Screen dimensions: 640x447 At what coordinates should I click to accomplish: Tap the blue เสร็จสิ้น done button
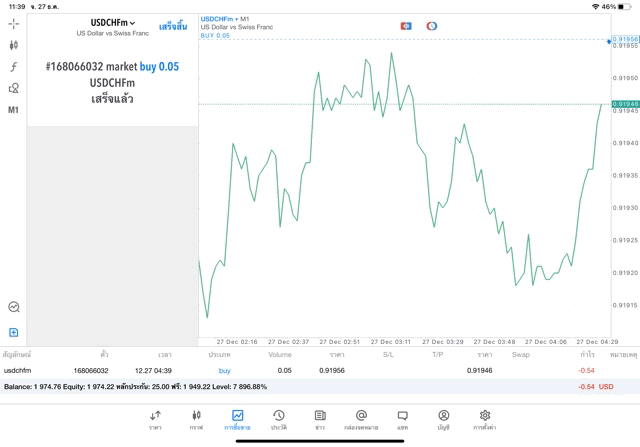click(173, 26)
